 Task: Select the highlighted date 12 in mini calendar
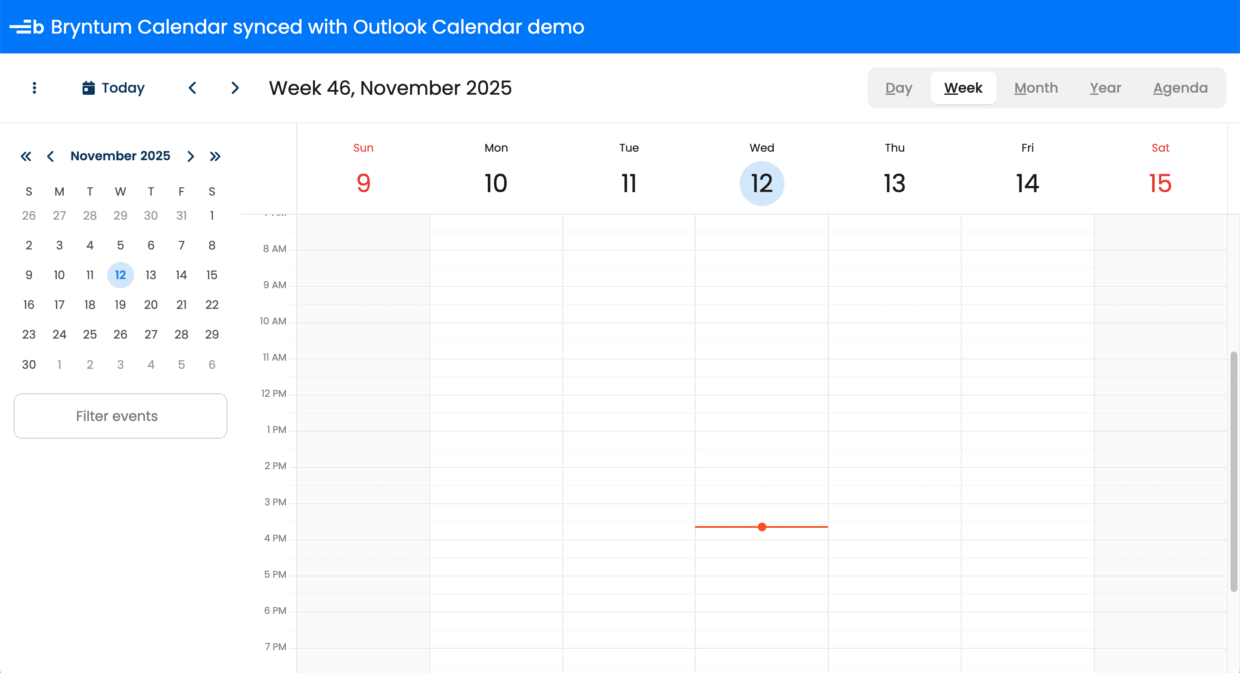click(x=120, y=274)
